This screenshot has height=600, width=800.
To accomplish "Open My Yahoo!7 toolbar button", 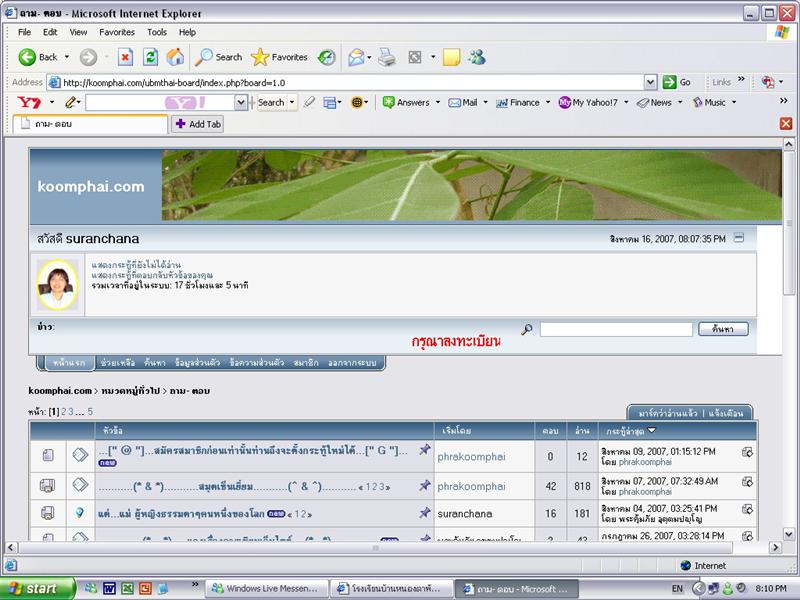I will coord(588,103).
